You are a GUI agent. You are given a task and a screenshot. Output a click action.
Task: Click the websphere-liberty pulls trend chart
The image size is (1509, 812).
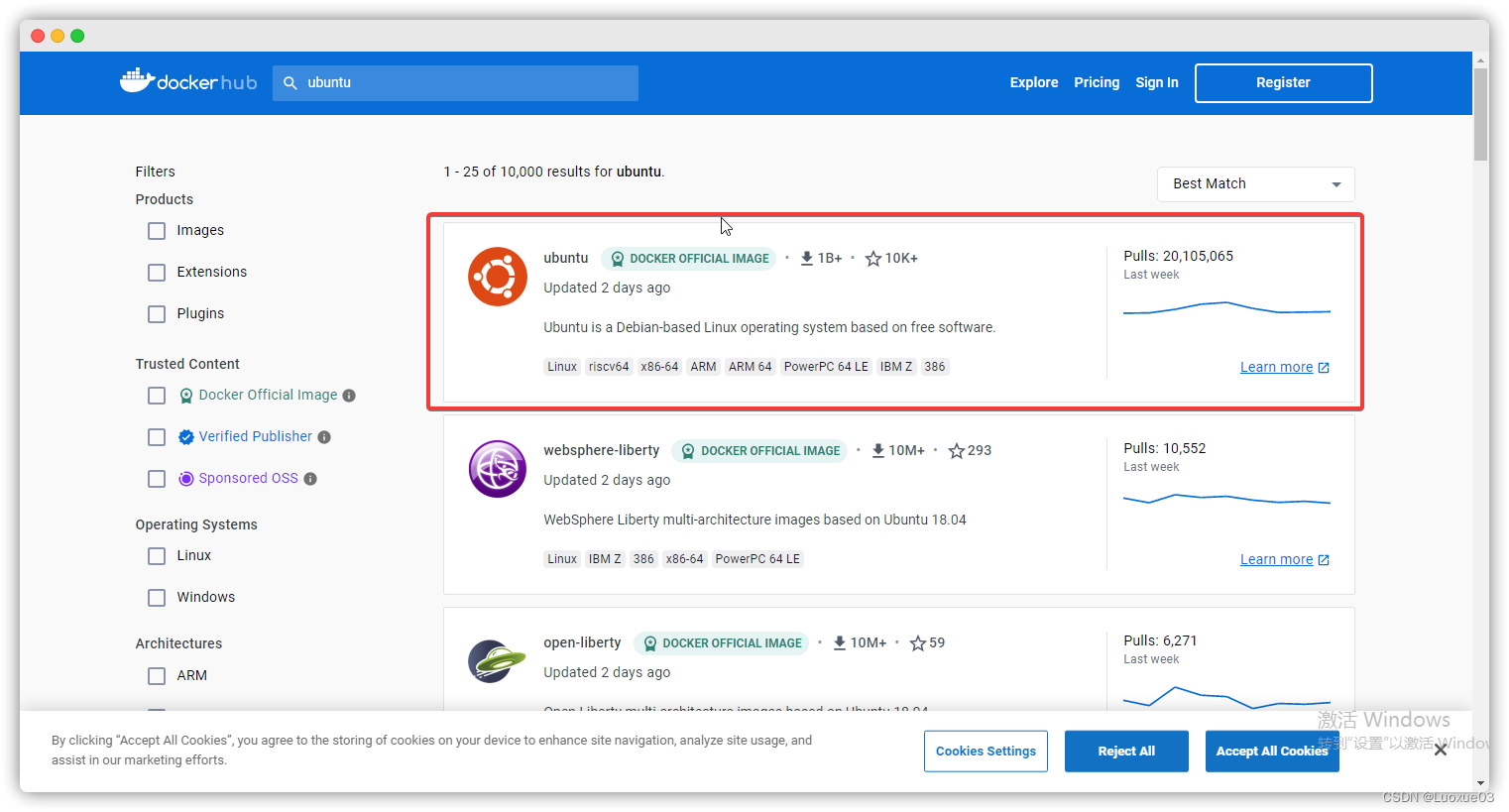click(1226, 499)
